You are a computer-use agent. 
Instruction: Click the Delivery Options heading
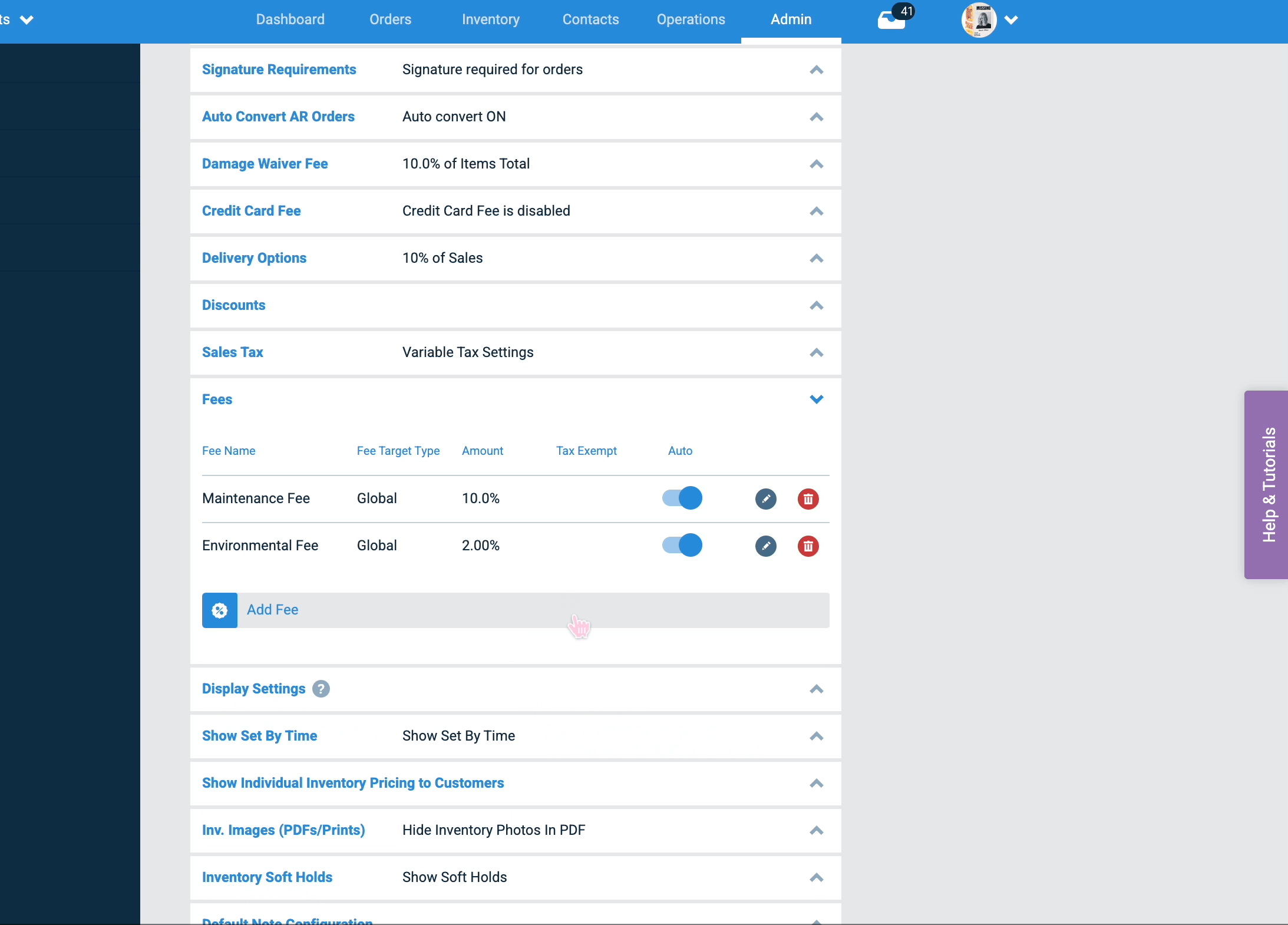pyautogui.click(x=254, y=258)
